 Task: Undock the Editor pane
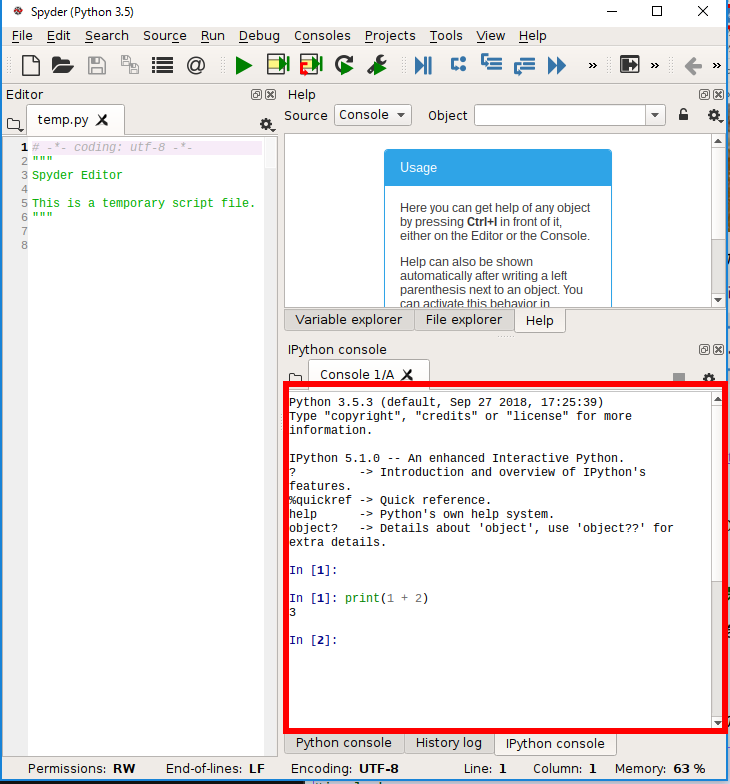256,94
